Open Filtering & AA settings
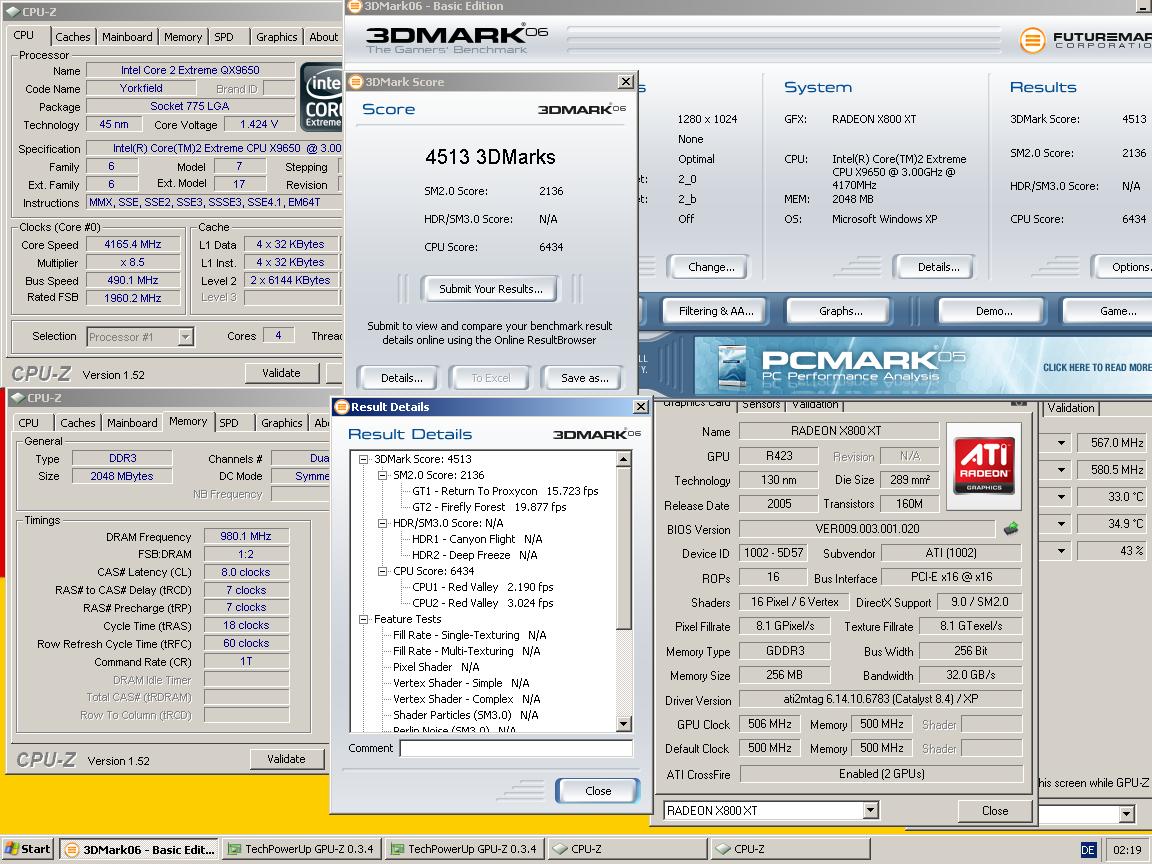This screenshot has width=1152, height=864. click(716, 311)
